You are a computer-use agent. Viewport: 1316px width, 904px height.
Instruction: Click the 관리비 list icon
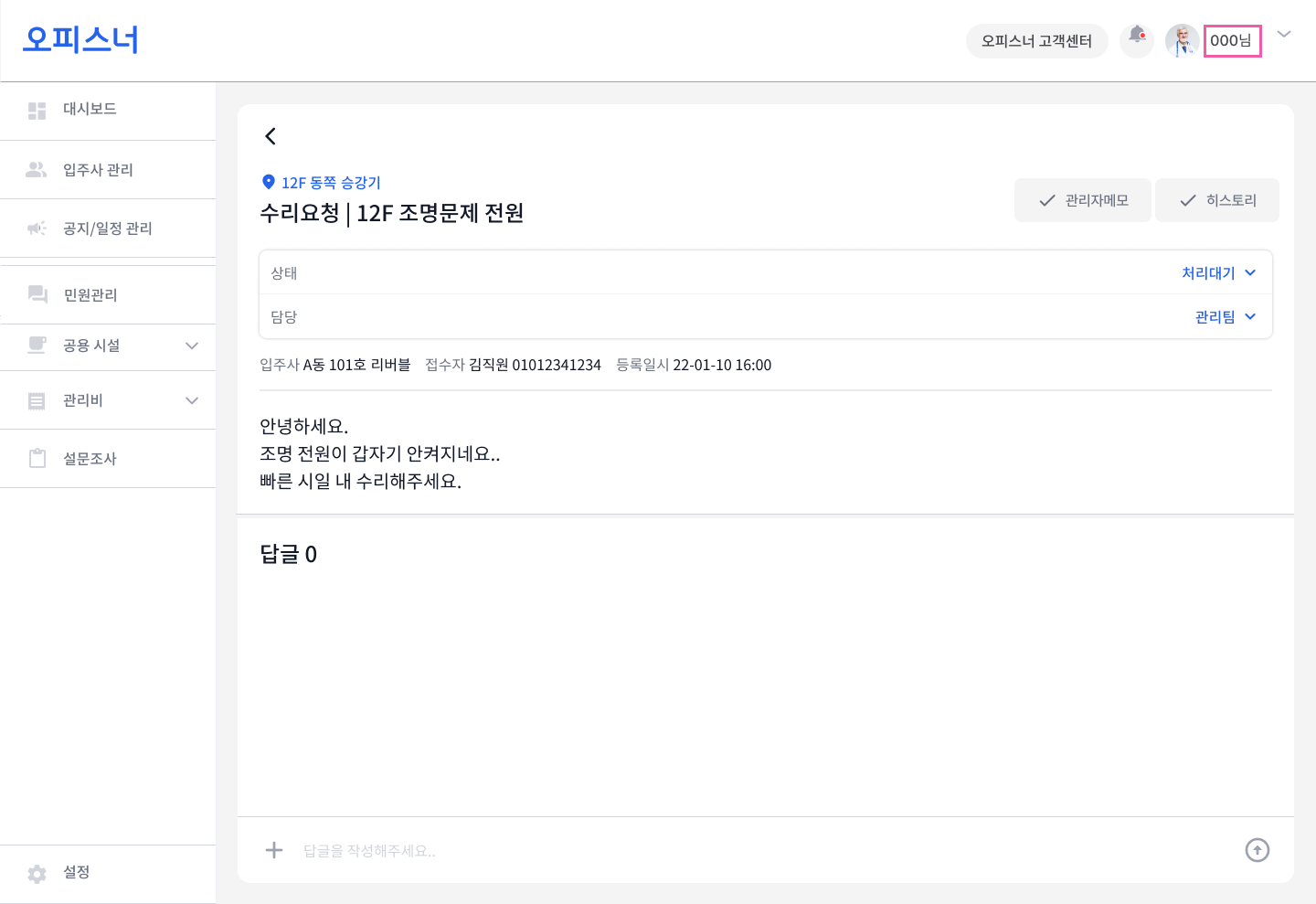[x=37, y=400]
